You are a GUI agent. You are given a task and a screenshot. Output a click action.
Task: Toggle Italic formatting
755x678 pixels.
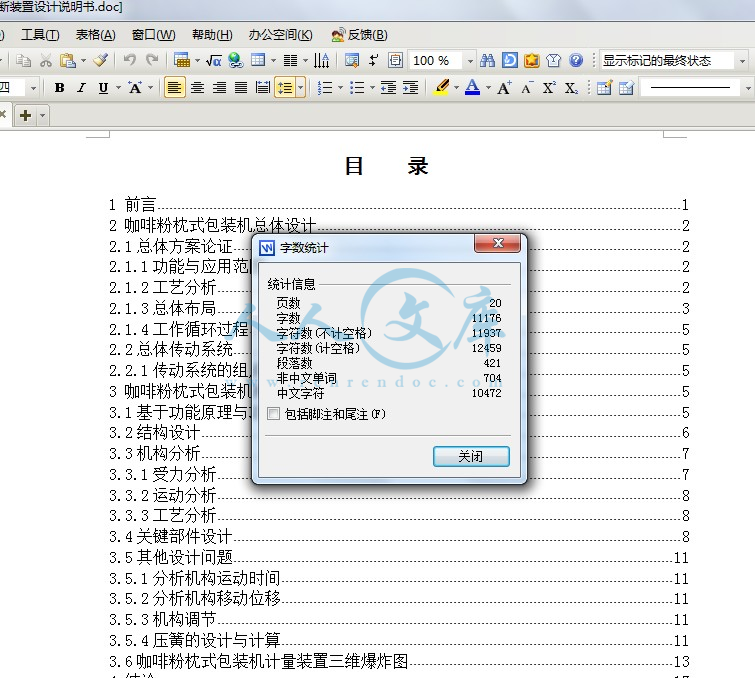(82, 88)
